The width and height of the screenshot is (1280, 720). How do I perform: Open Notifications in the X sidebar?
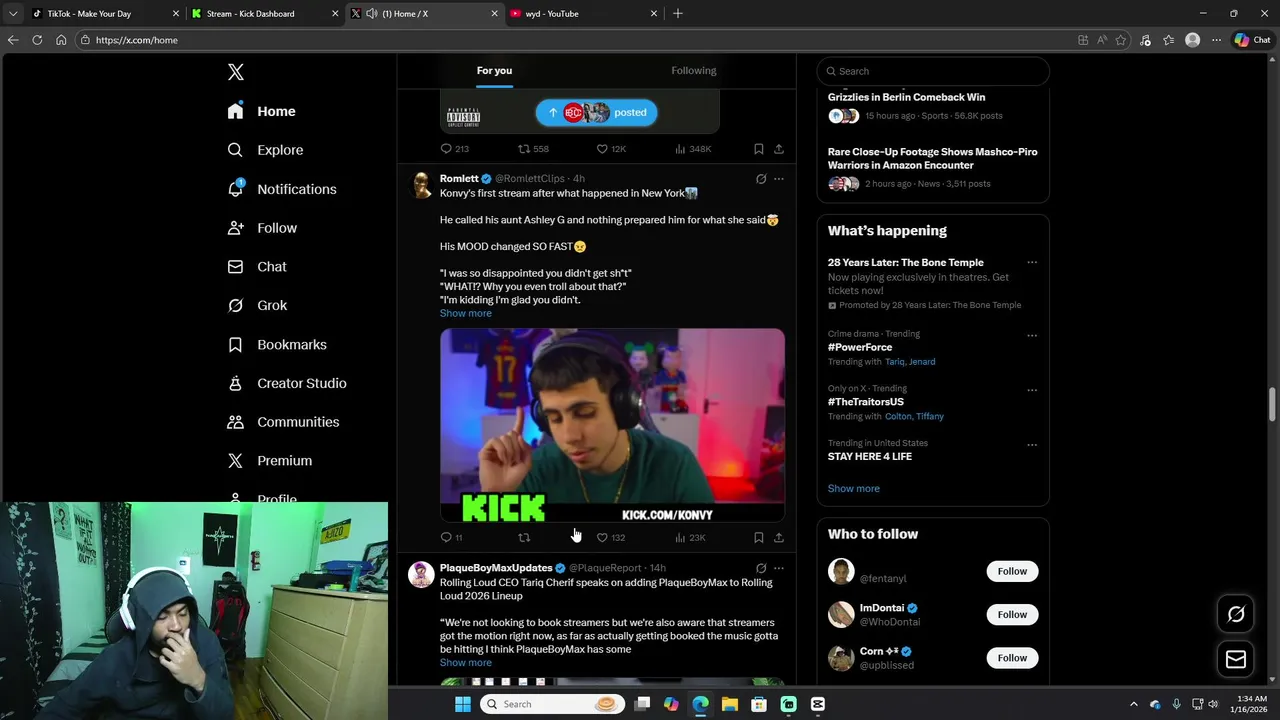click(281, 189)
